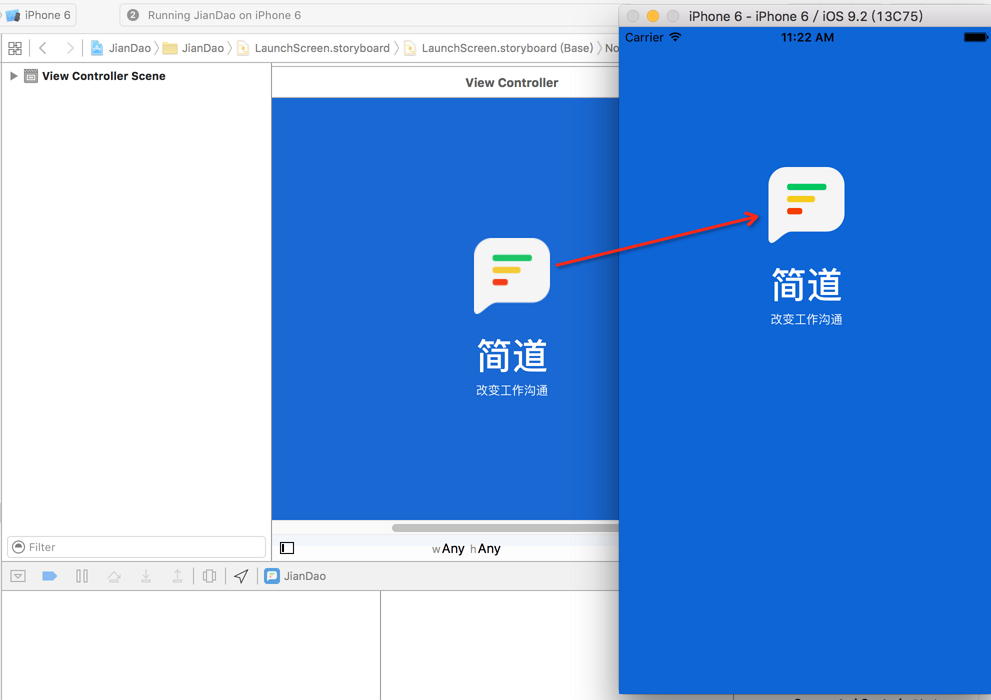
Task: Click the View Controller title on canvas
Action: pos(512,83)
